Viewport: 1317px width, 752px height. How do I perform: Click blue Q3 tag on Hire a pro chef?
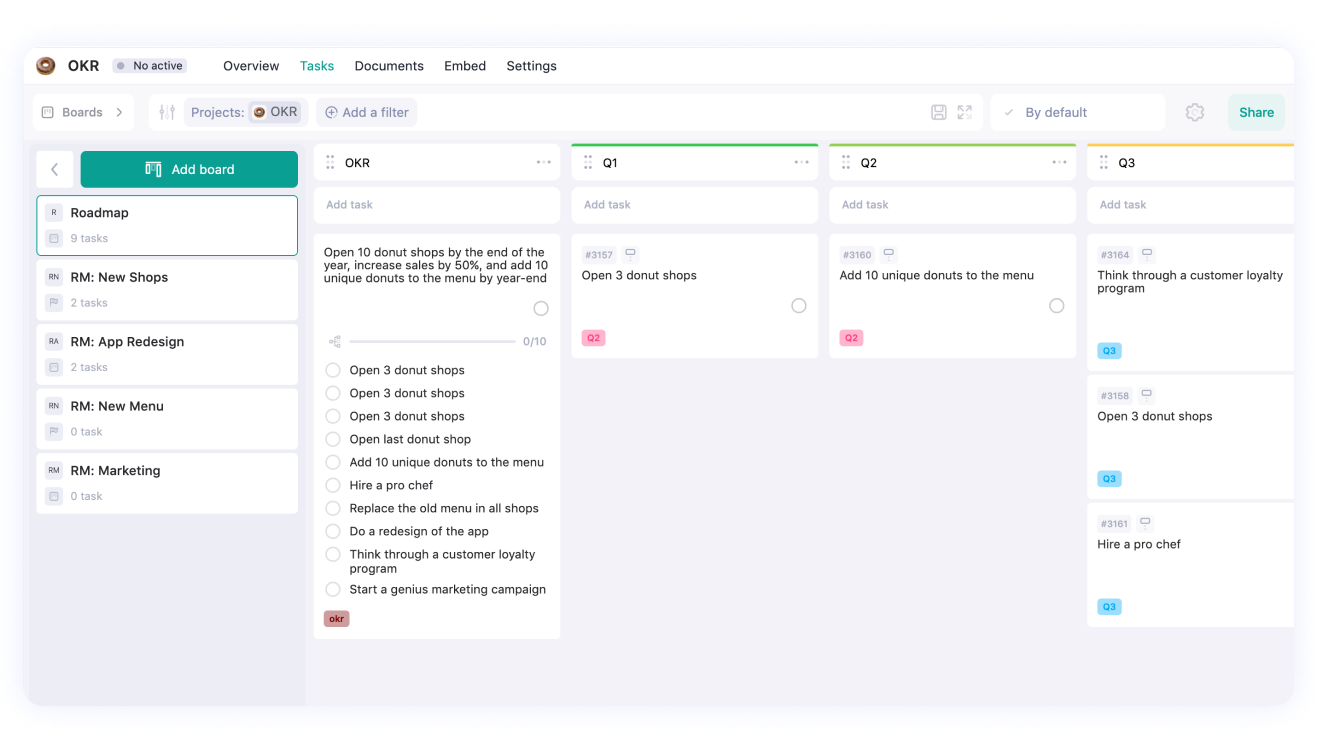(1109, 607)
